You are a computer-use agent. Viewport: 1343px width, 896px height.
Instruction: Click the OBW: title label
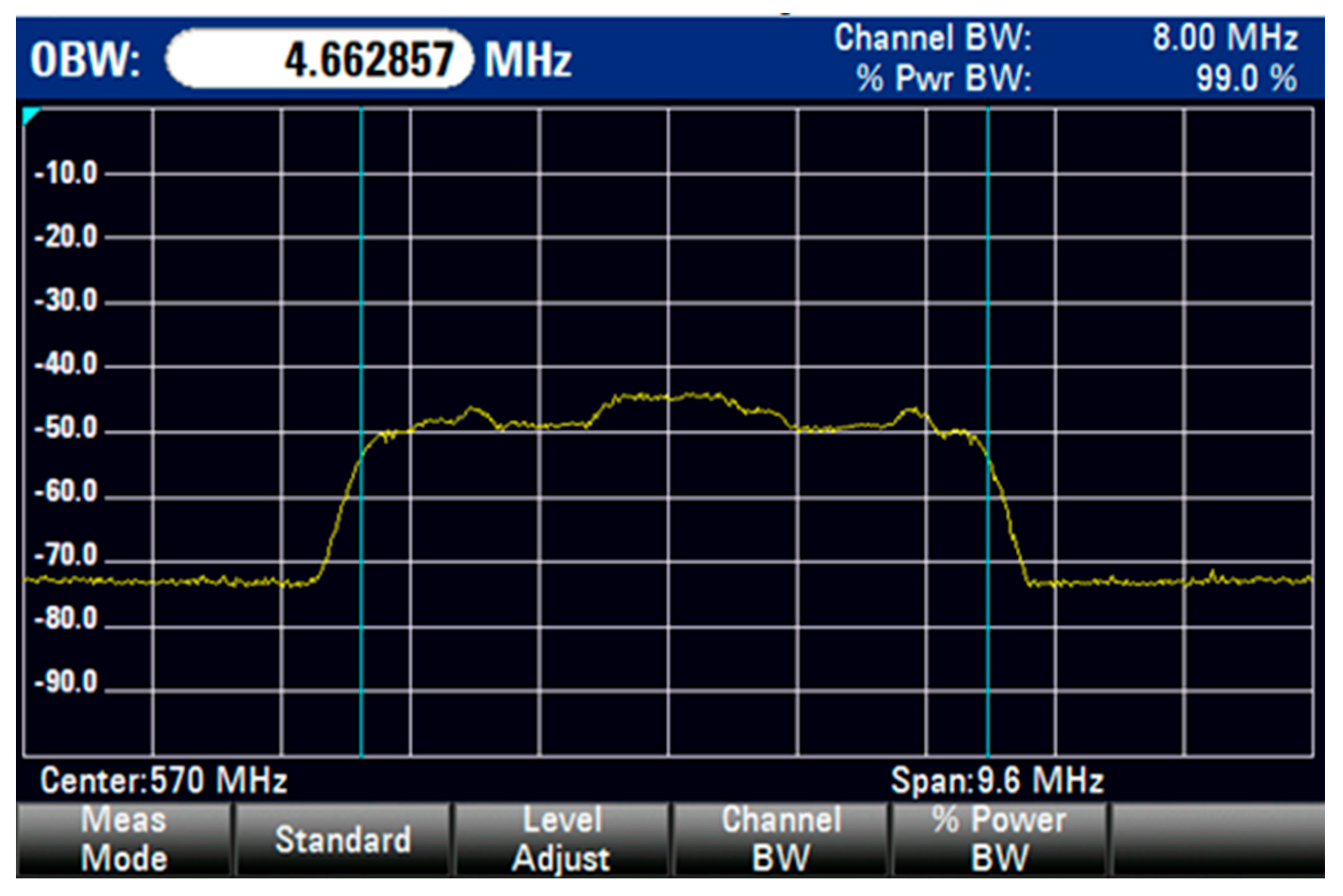(x=86, y=59)
